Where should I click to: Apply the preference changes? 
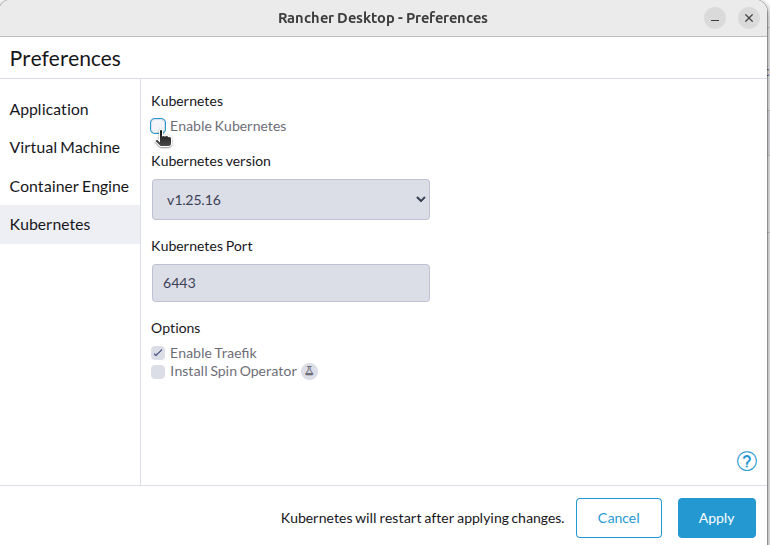coord(716,518)
